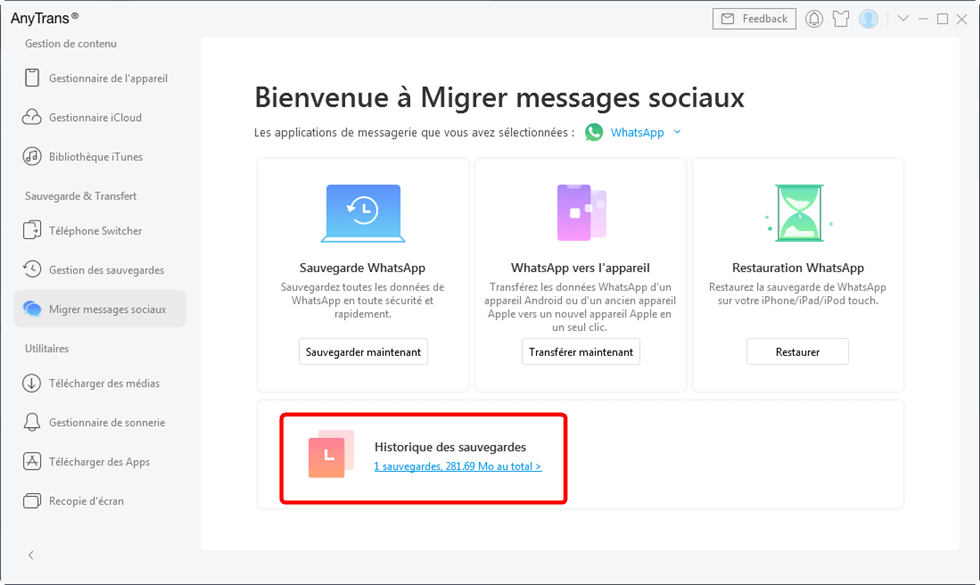Open Télécharger des Apps in sidebar
The image size is (980, 585).
click(100, 462)
